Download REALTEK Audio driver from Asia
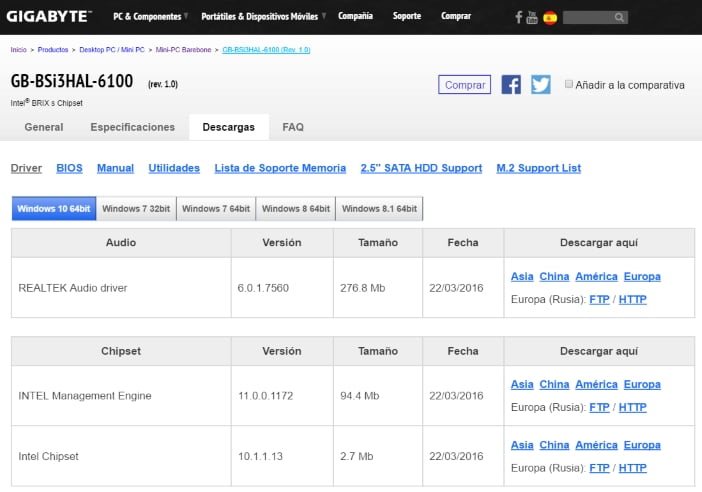This screenshot has width=702, height=492. [x=522, y=277]
